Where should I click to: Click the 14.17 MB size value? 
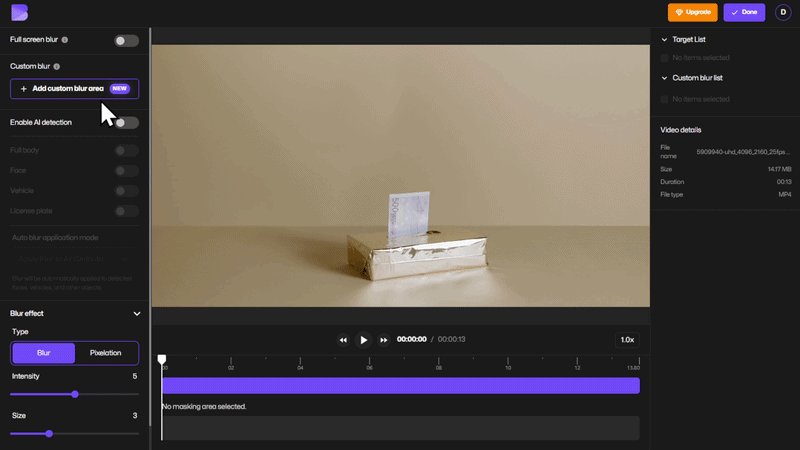click(779, 169)
